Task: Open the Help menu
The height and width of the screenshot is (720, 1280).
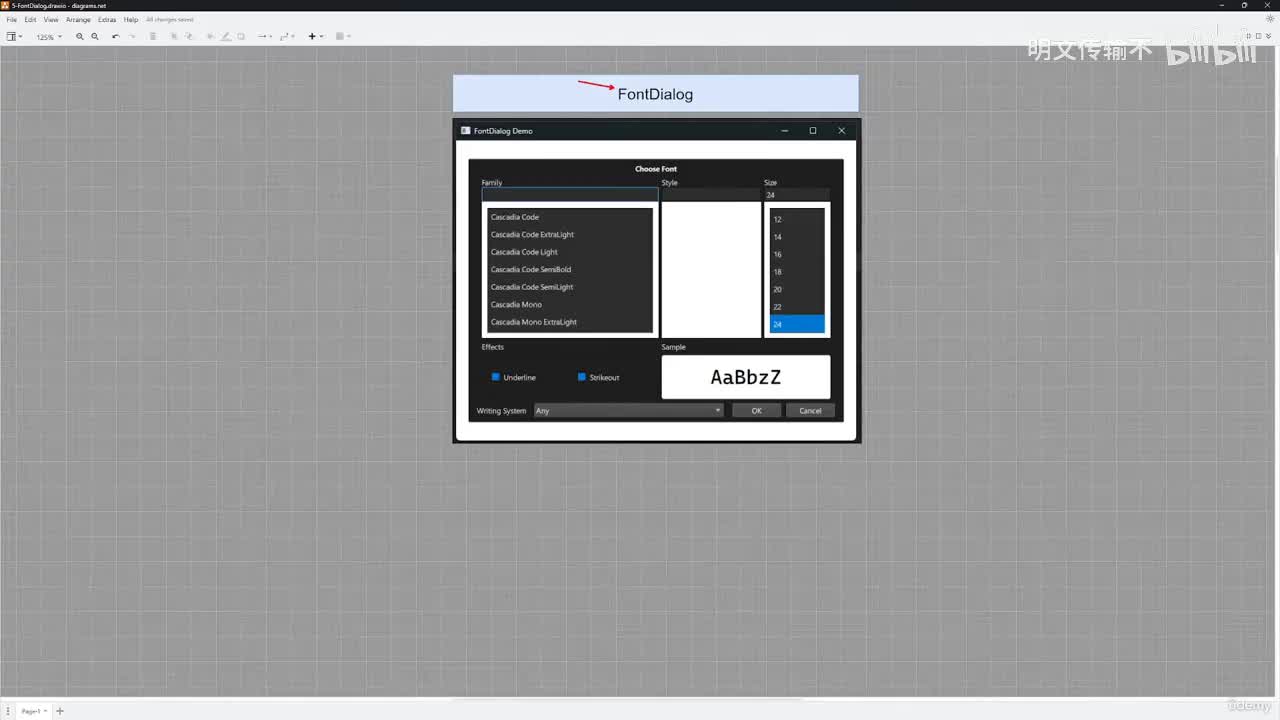Action: pos(131,20)
